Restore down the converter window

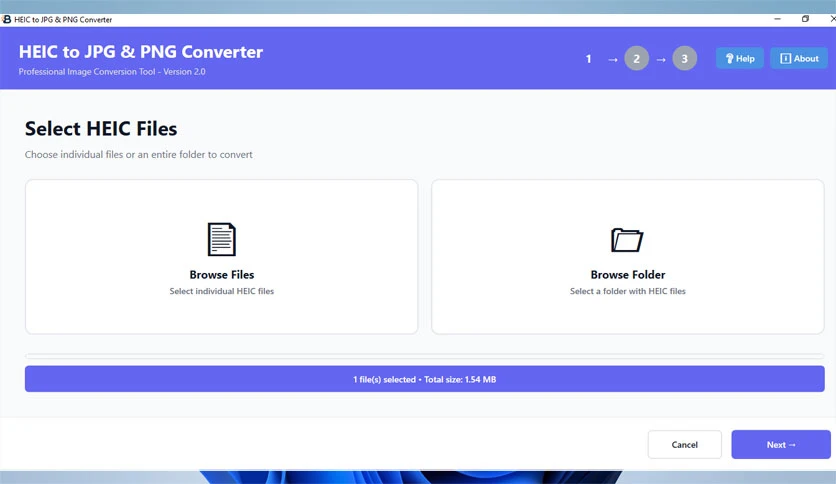click(805, 19)
